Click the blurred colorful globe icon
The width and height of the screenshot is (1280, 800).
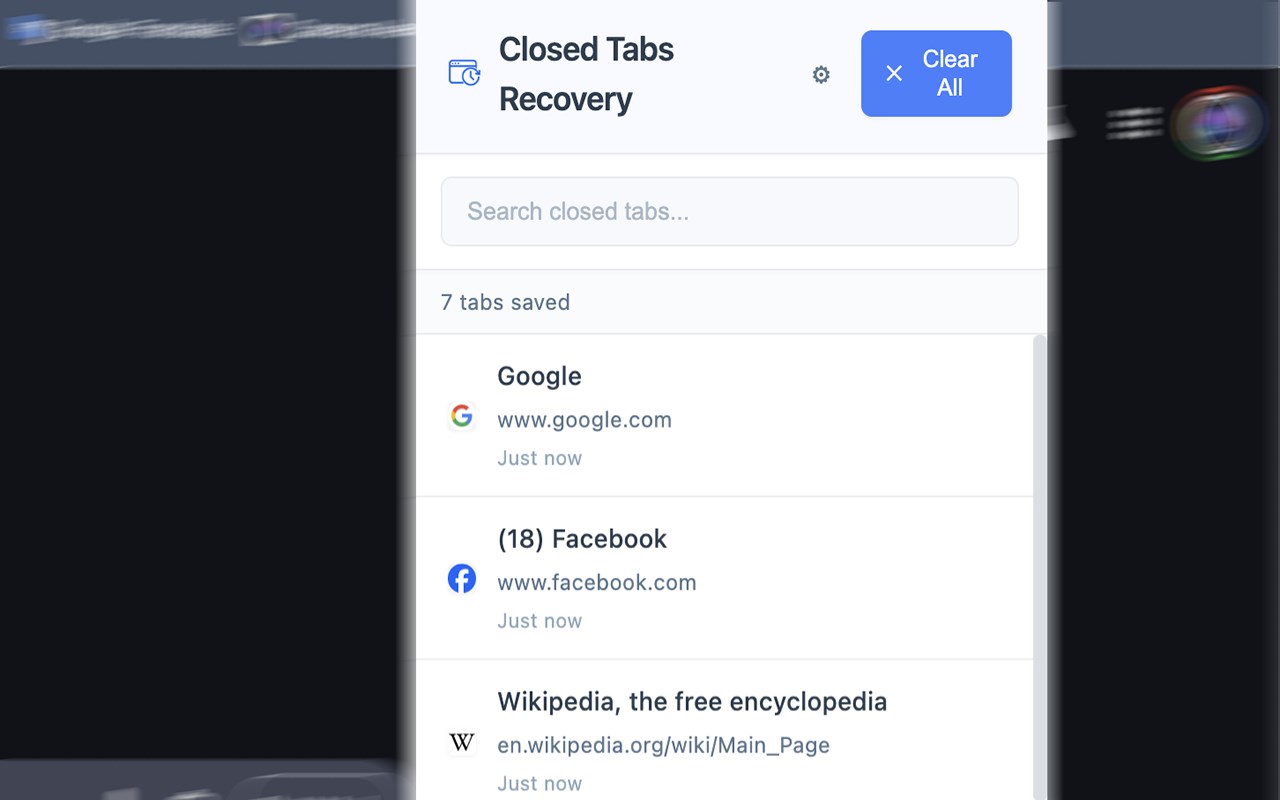1216,124
